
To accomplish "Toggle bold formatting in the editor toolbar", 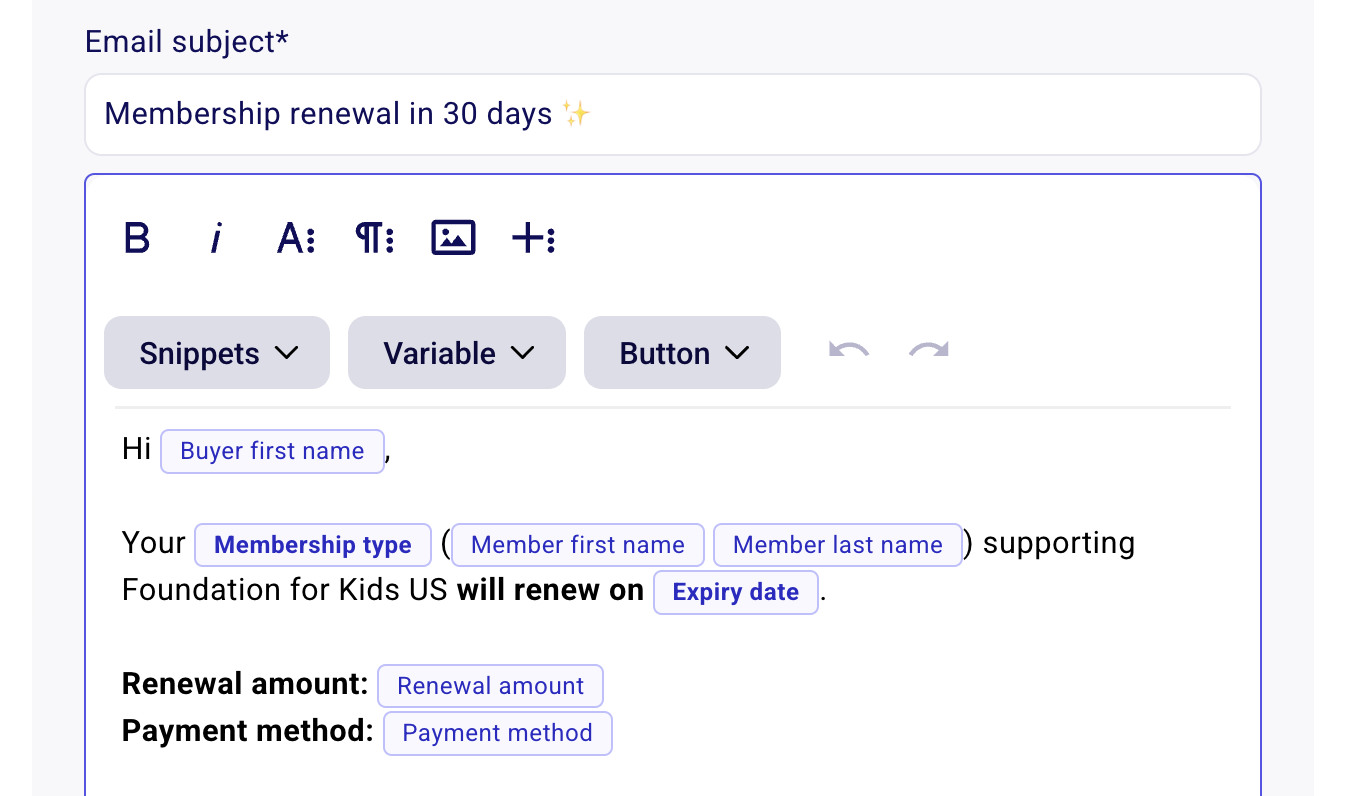I will click(x=137, y=239).
